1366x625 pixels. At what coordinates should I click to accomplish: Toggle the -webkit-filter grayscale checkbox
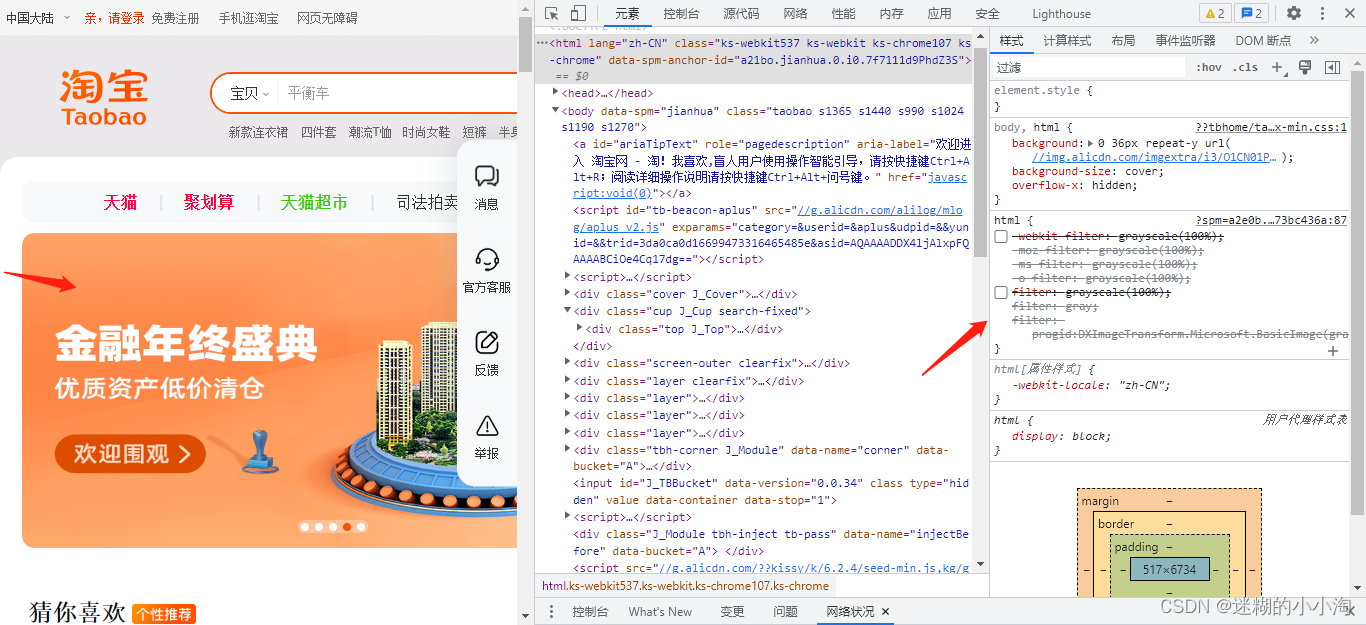coord(1001,236)
